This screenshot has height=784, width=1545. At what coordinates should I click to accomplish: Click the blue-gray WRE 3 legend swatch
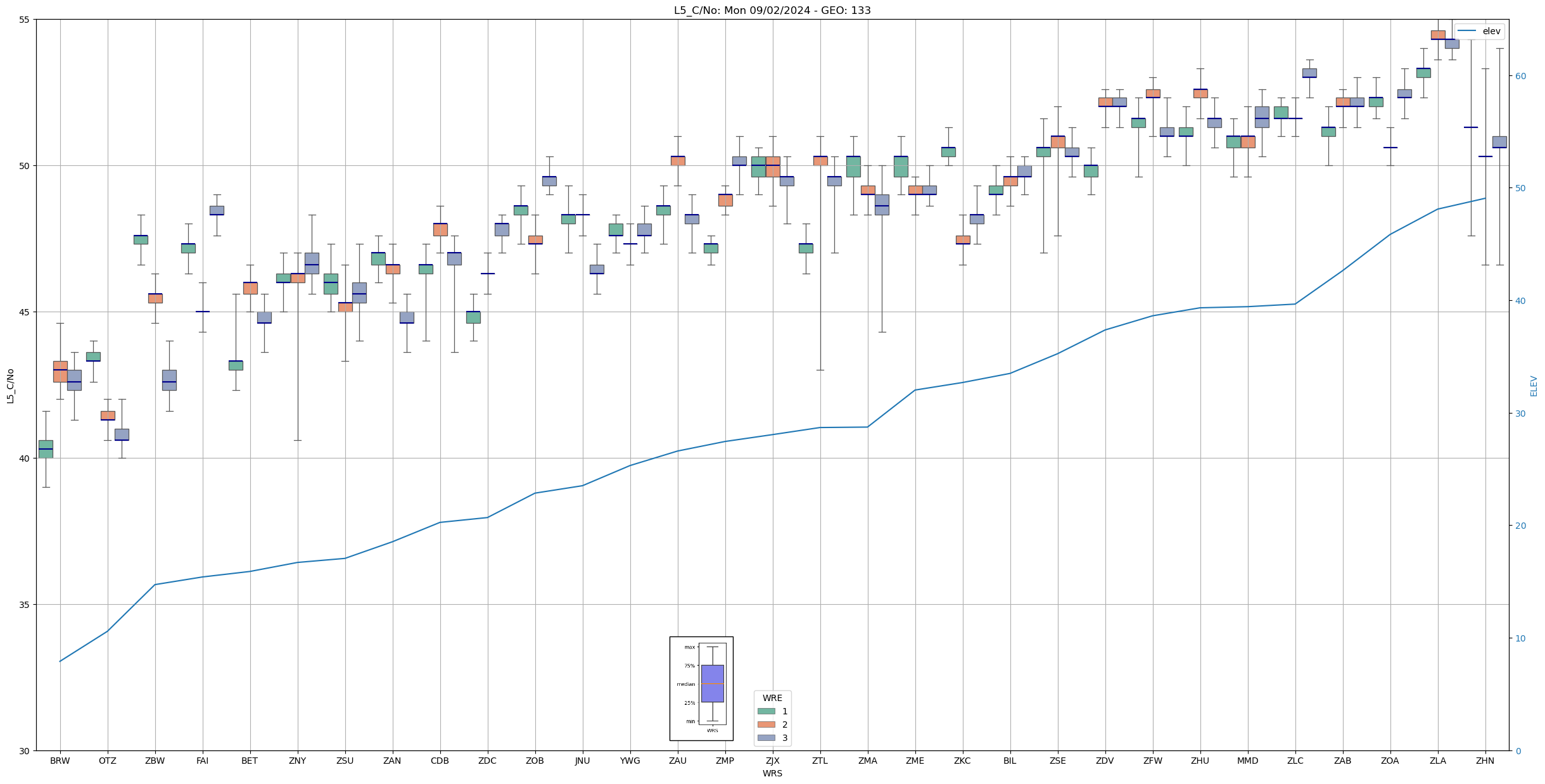[x=766, y=738]
